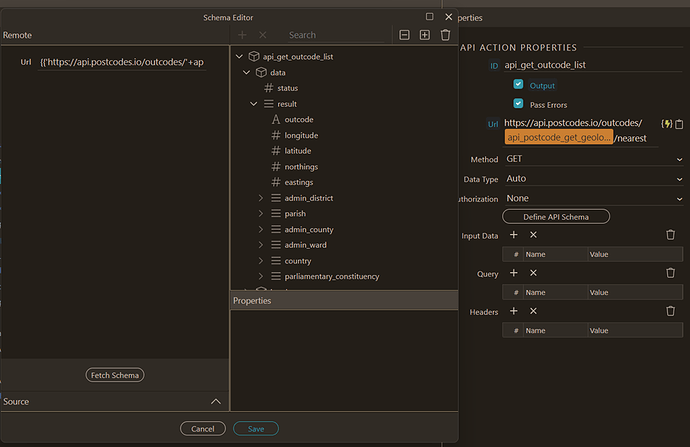
Task: Click Define API Schema button
Action: (556, 216)
